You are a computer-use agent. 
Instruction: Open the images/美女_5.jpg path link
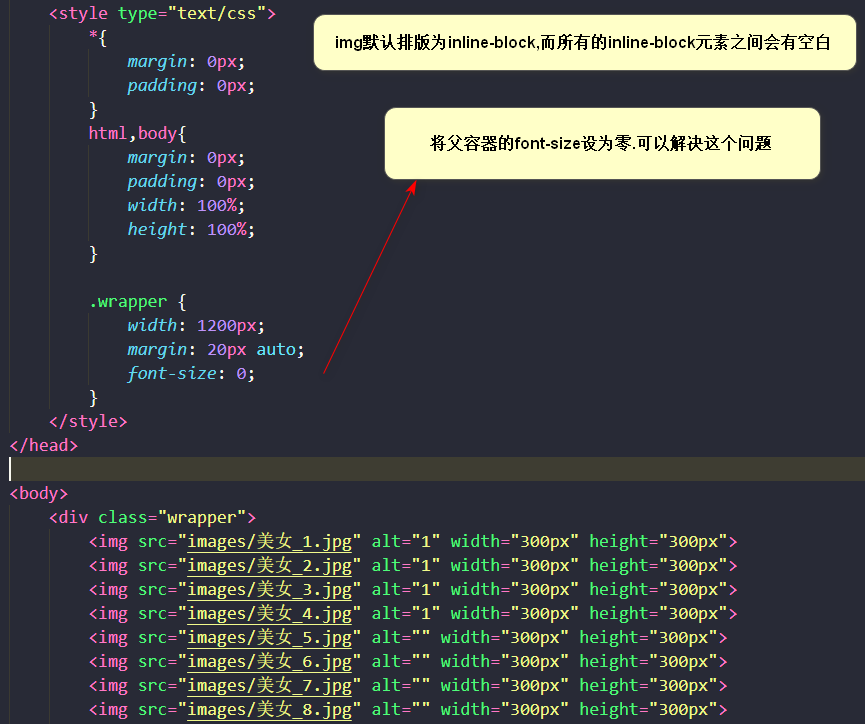269,637
